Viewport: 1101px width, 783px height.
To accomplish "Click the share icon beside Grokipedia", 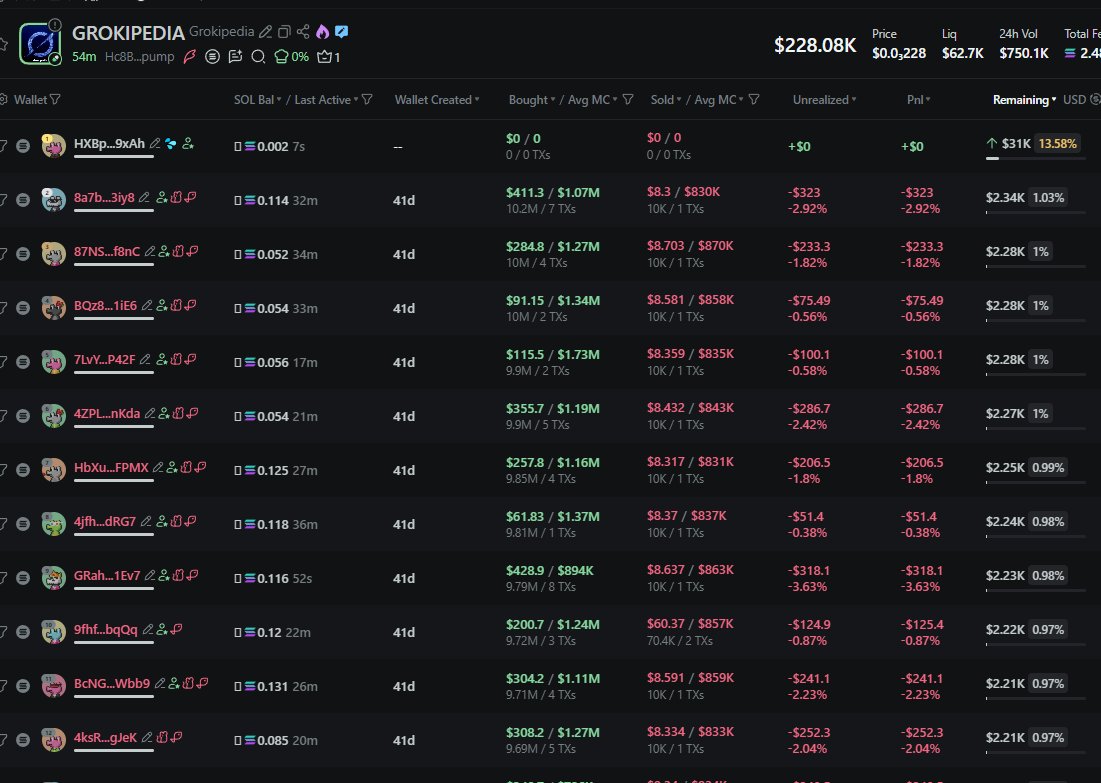I will click(303, 32).
